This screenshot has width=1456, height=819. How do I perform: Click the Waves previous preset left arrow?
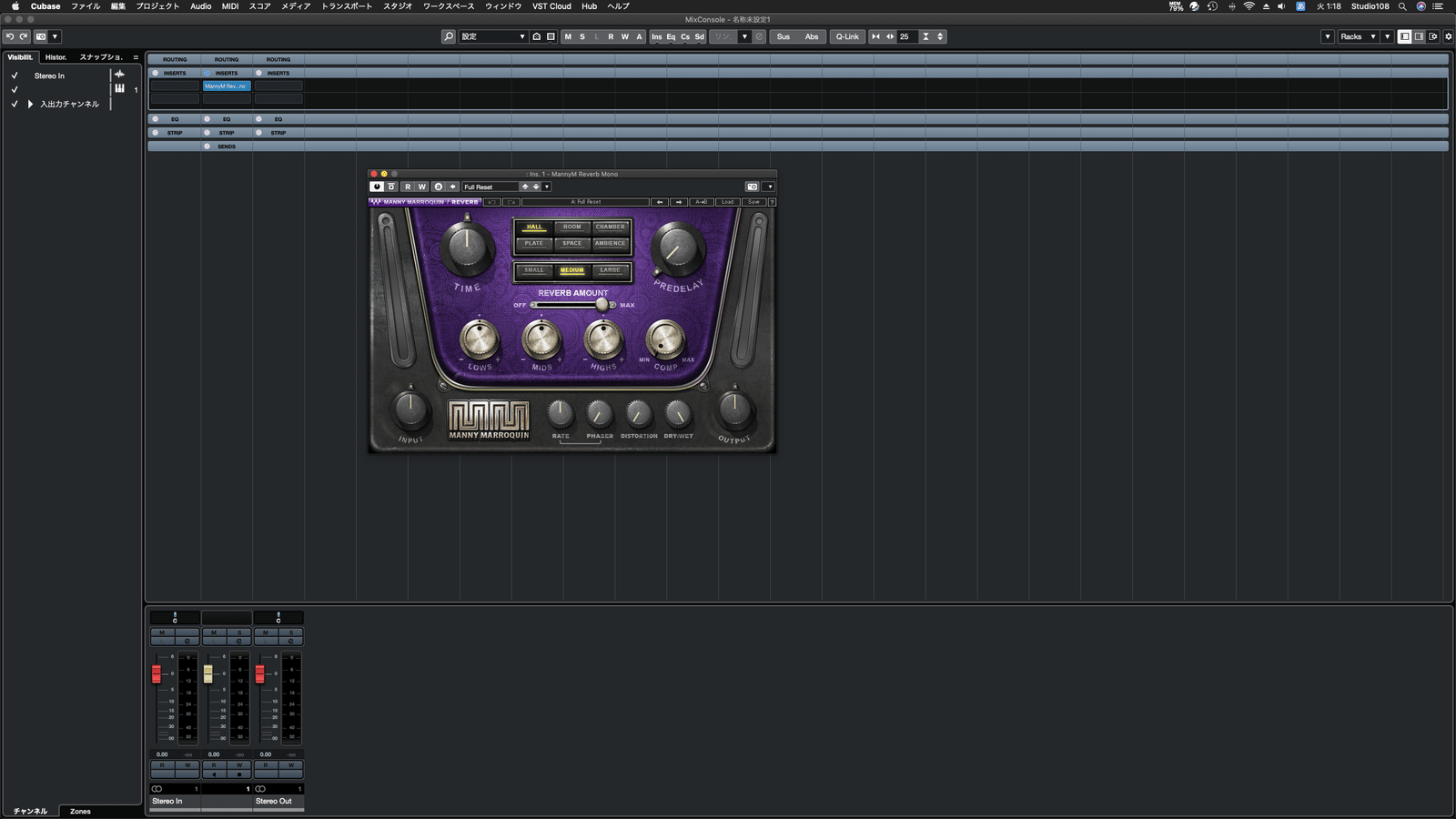click(661, 202)
